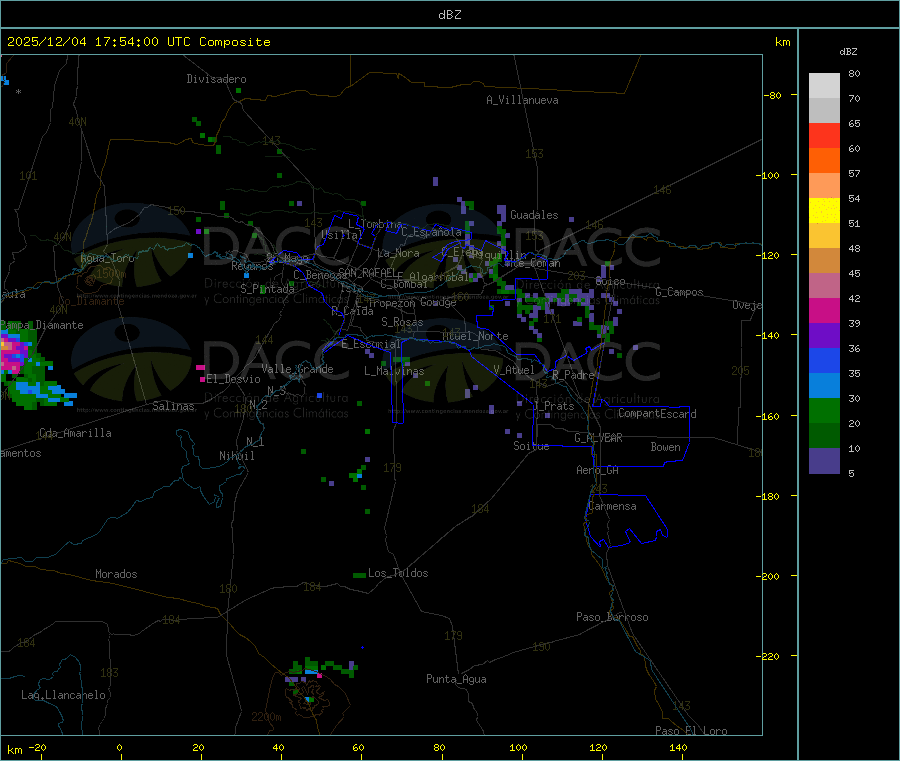The image size is (900, 761).
Task: Click the R_Padre map label
Action: (x=573, y=375)
